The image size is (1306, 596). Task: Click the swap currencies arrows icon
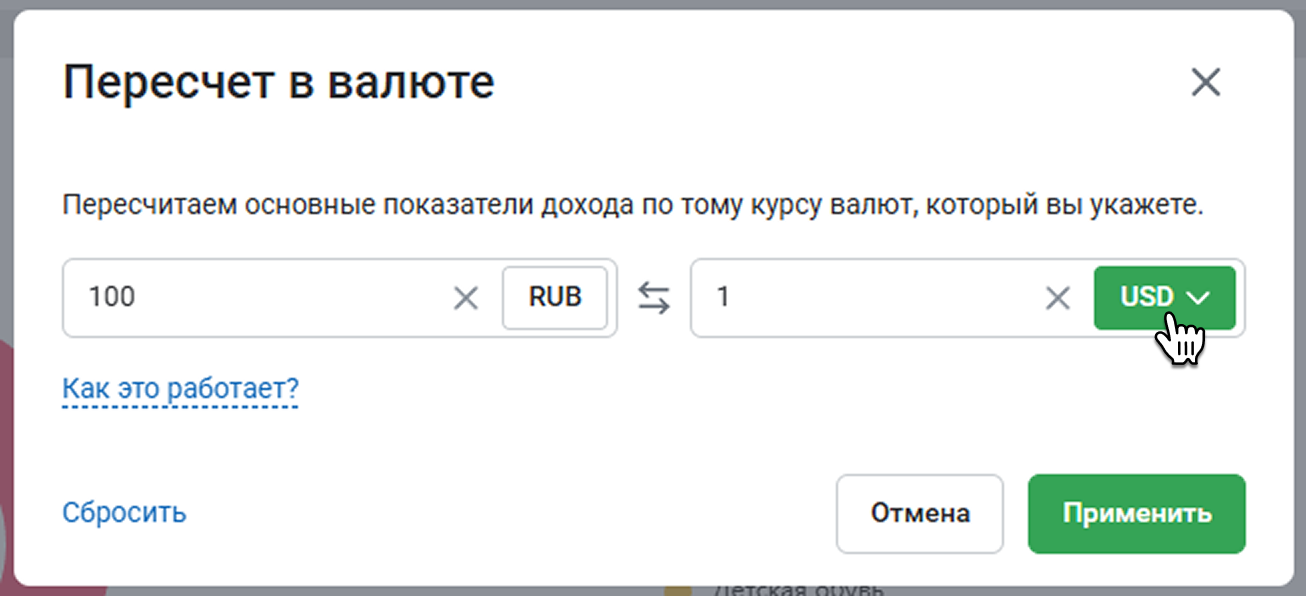coord(654,298)
